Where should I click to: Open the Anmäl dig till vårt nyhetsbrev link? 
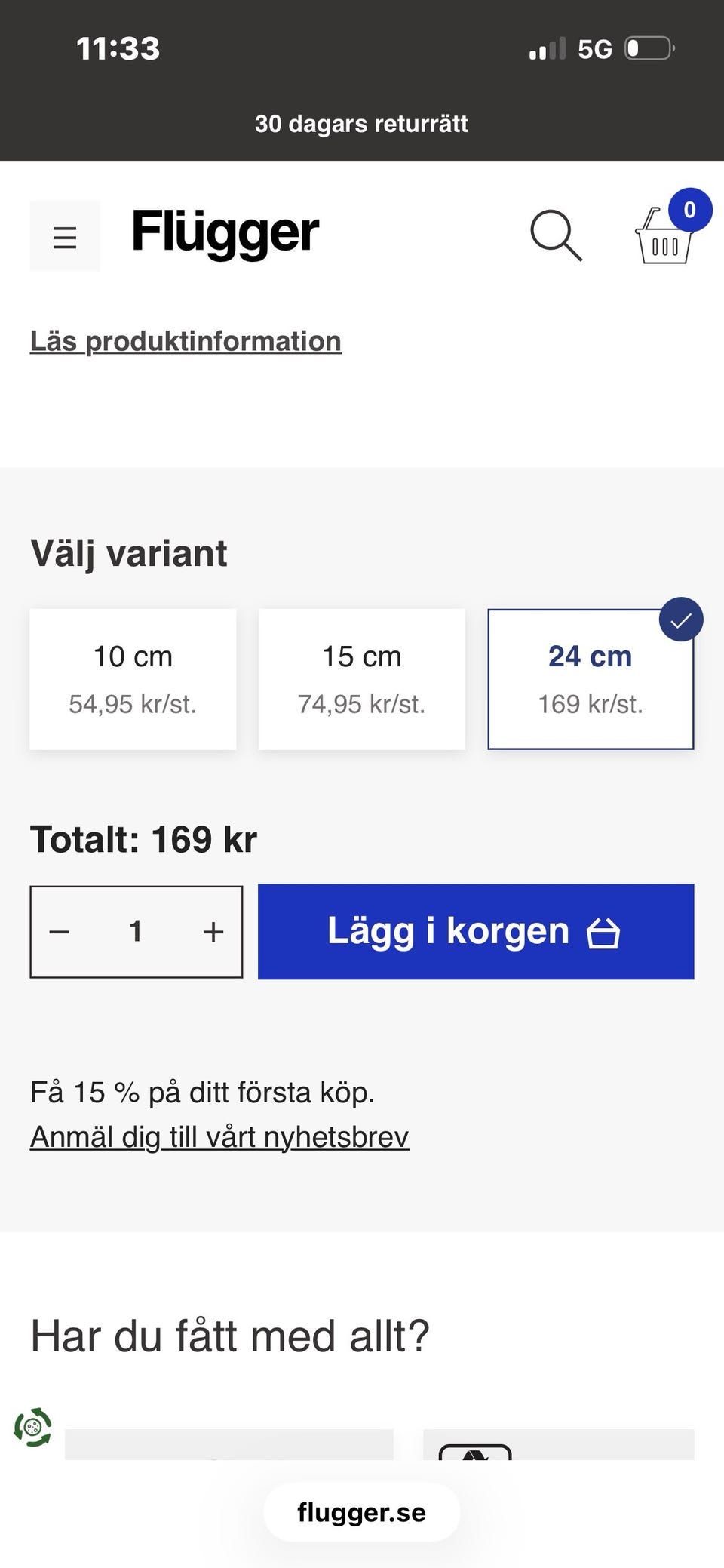[219, 1136]
